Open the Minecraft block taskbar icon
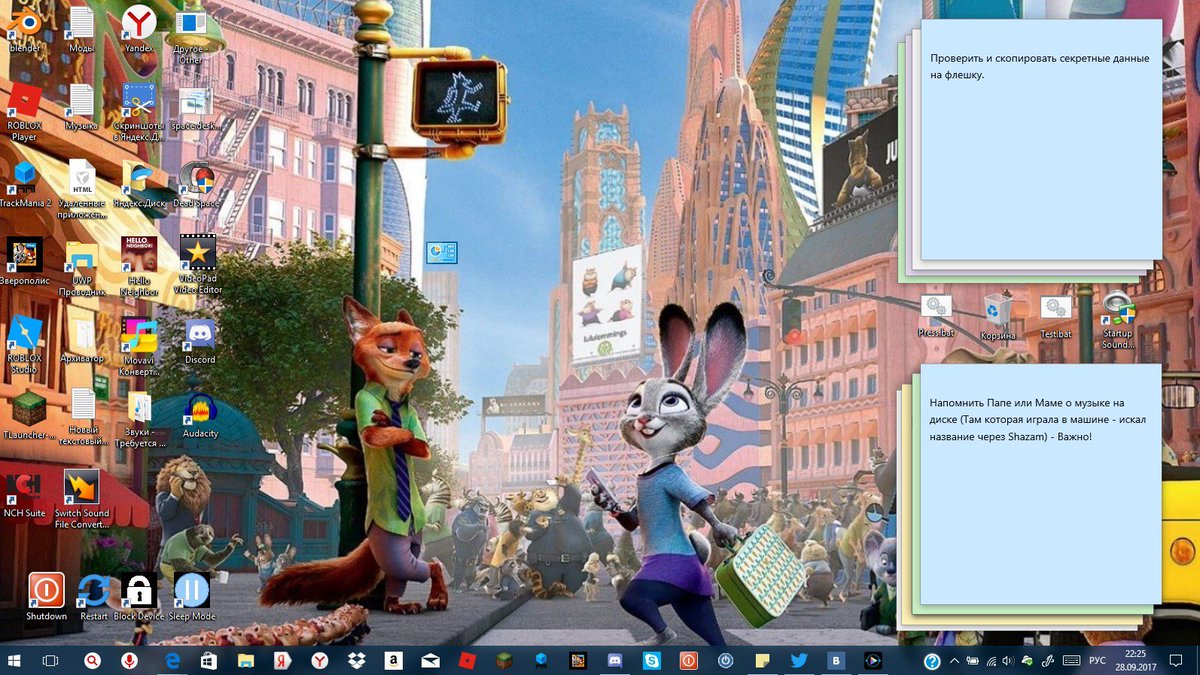The width and height of the screenshot is (1200, 675). click(x=504, y=660)
